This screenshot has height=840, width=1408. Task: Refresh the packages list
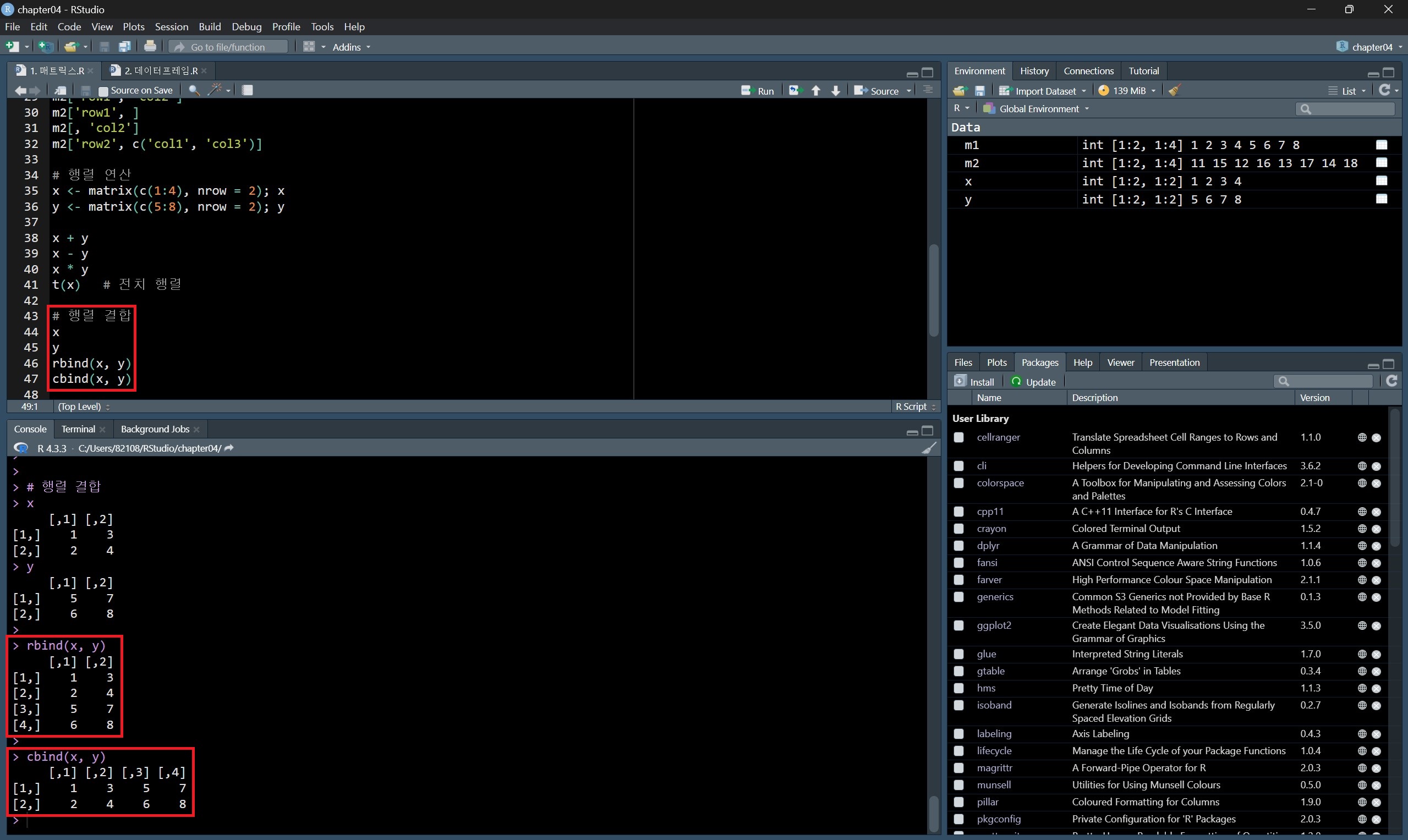tap(1391, 382)
